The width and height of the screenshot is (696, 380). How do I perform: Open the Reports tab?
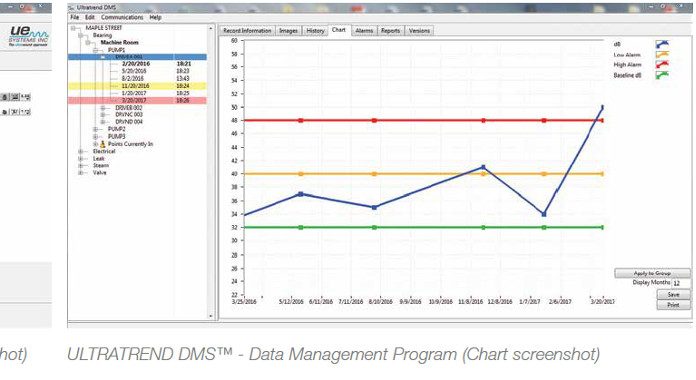pyautogui.click(x=391, y=31)
